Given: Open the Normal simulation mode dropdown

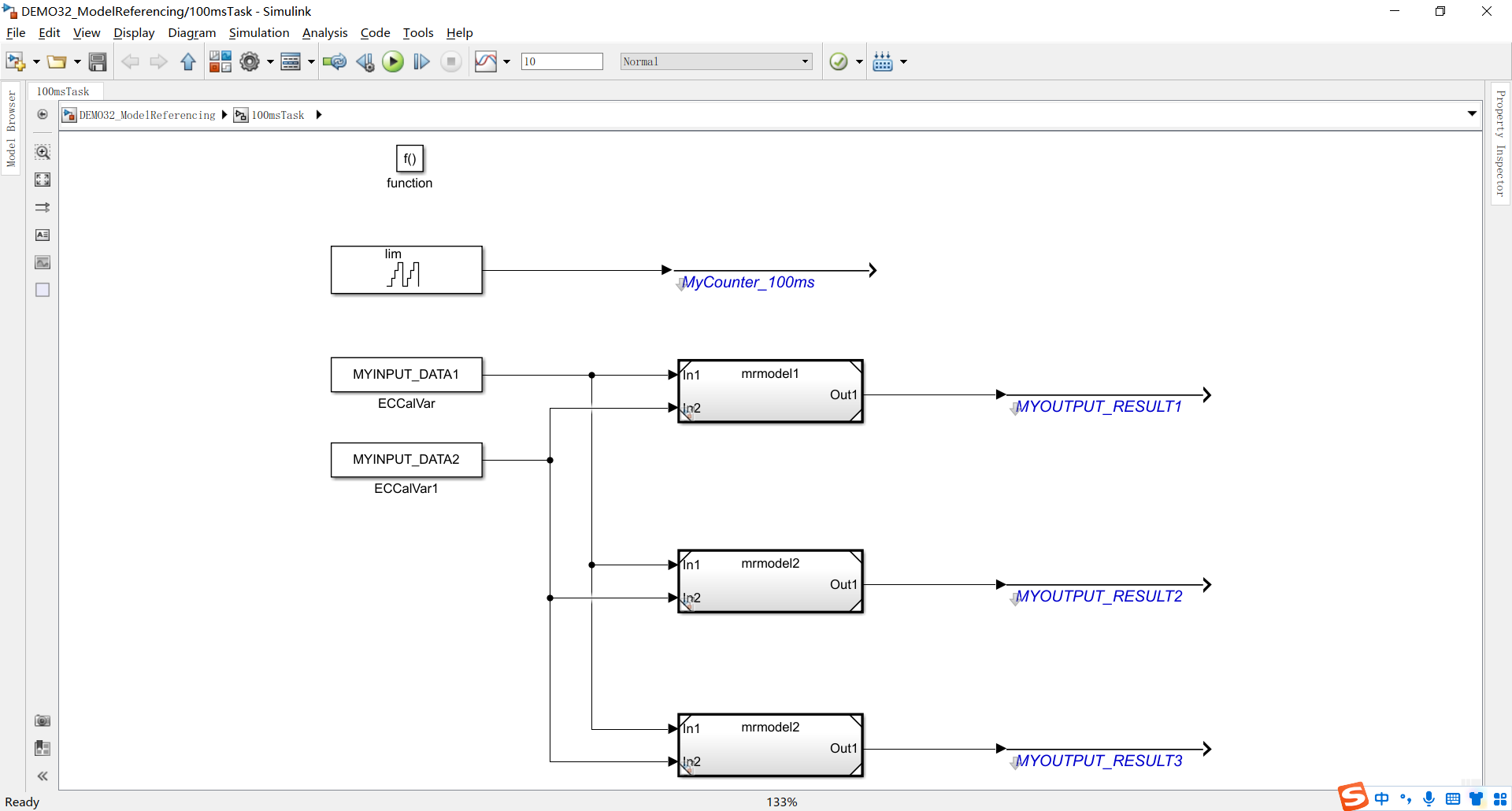Looking at the screenshot, I should (x=716, y=61).
